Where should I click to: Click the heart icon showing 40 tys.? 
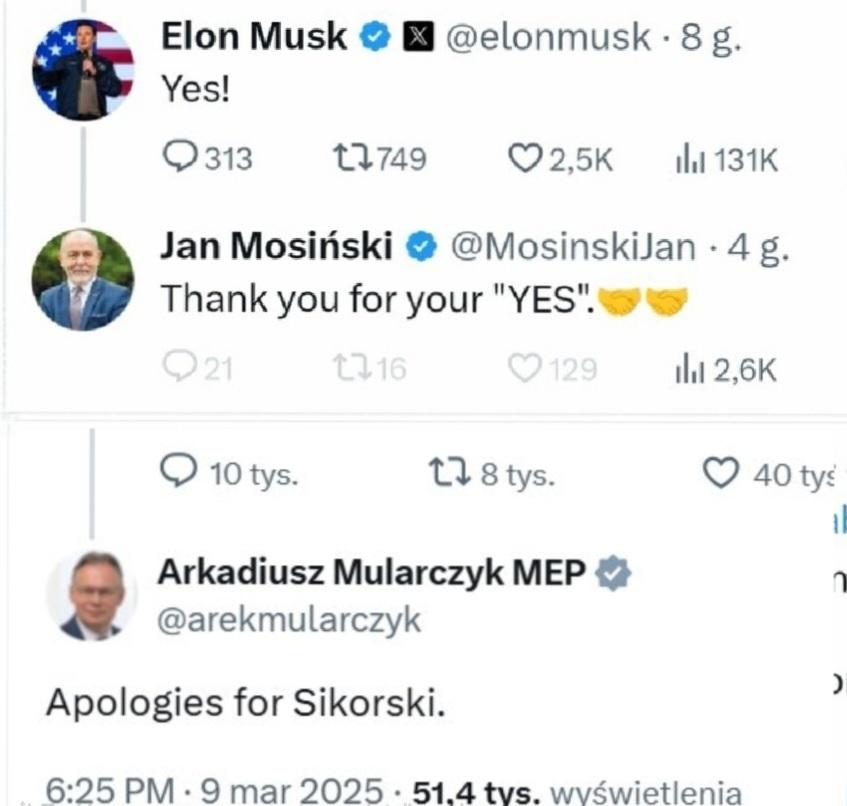[x=721, y=473]
